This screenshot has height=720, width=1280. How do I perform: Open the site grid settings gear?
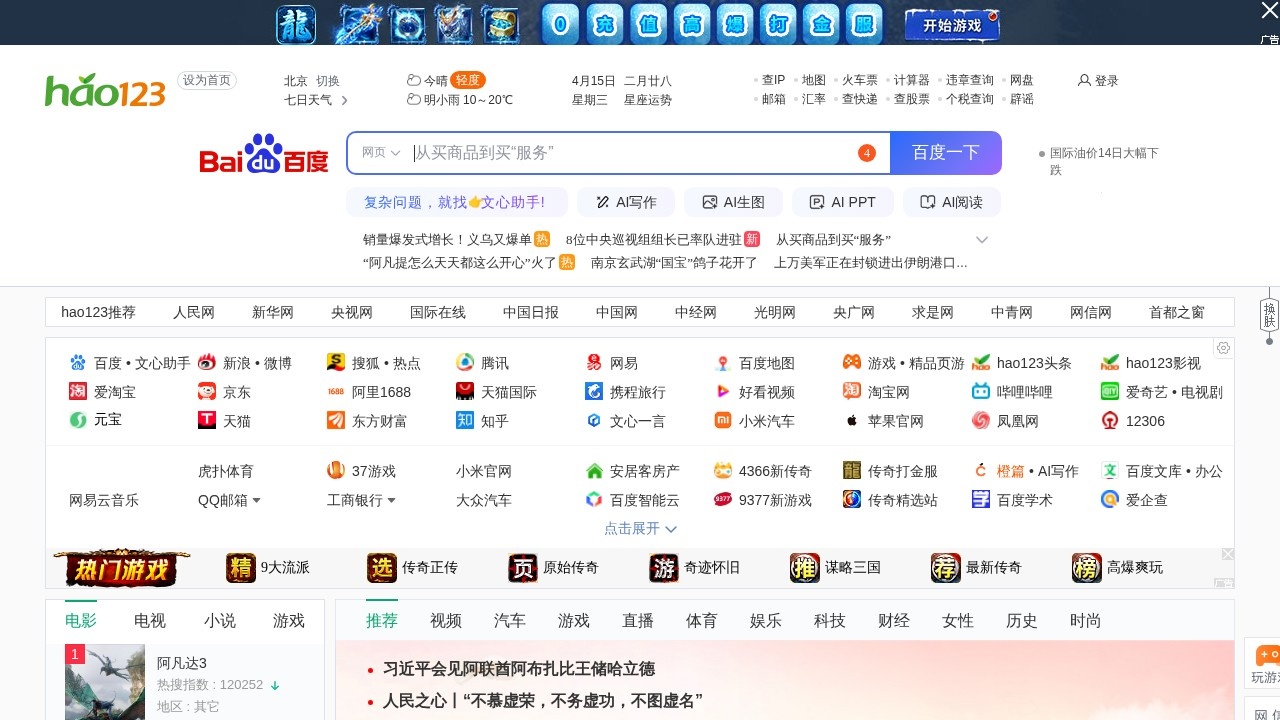tap(1223, 347)
